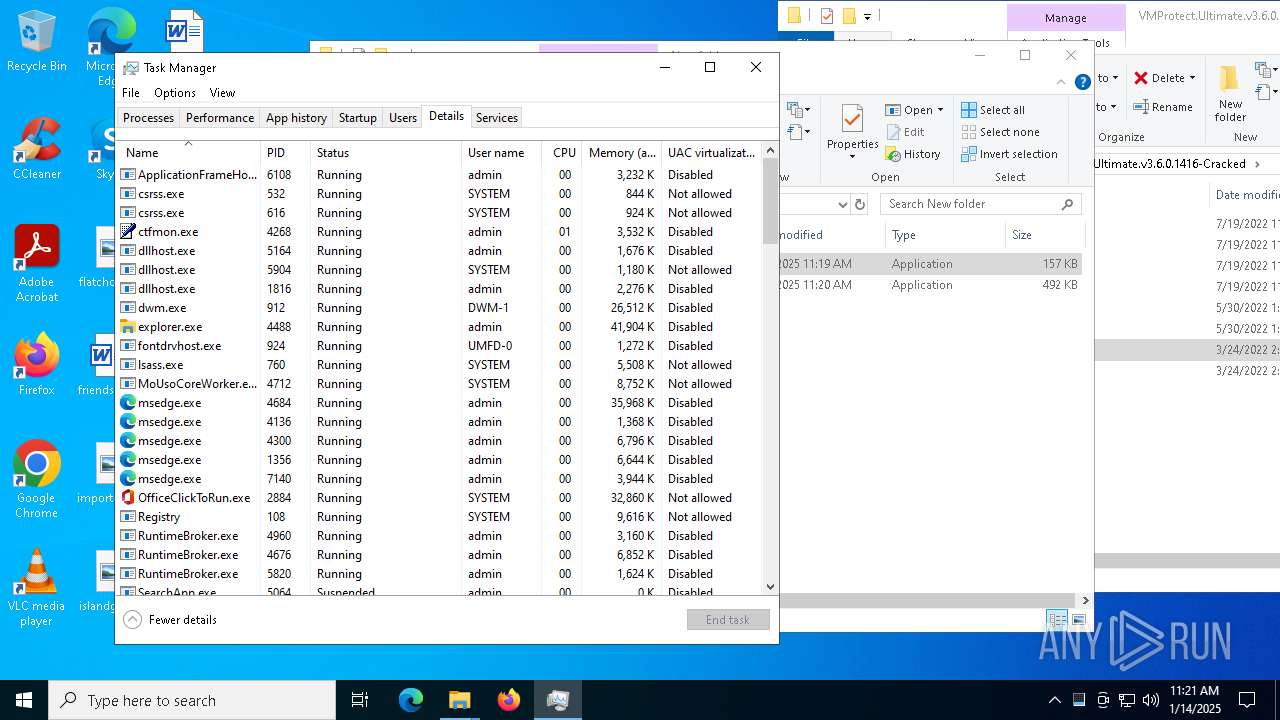Image resolution: width=1280 pixels, height=720 pixels.
Task: Refresh the Explorer address bar
Action: coord(860,204)
